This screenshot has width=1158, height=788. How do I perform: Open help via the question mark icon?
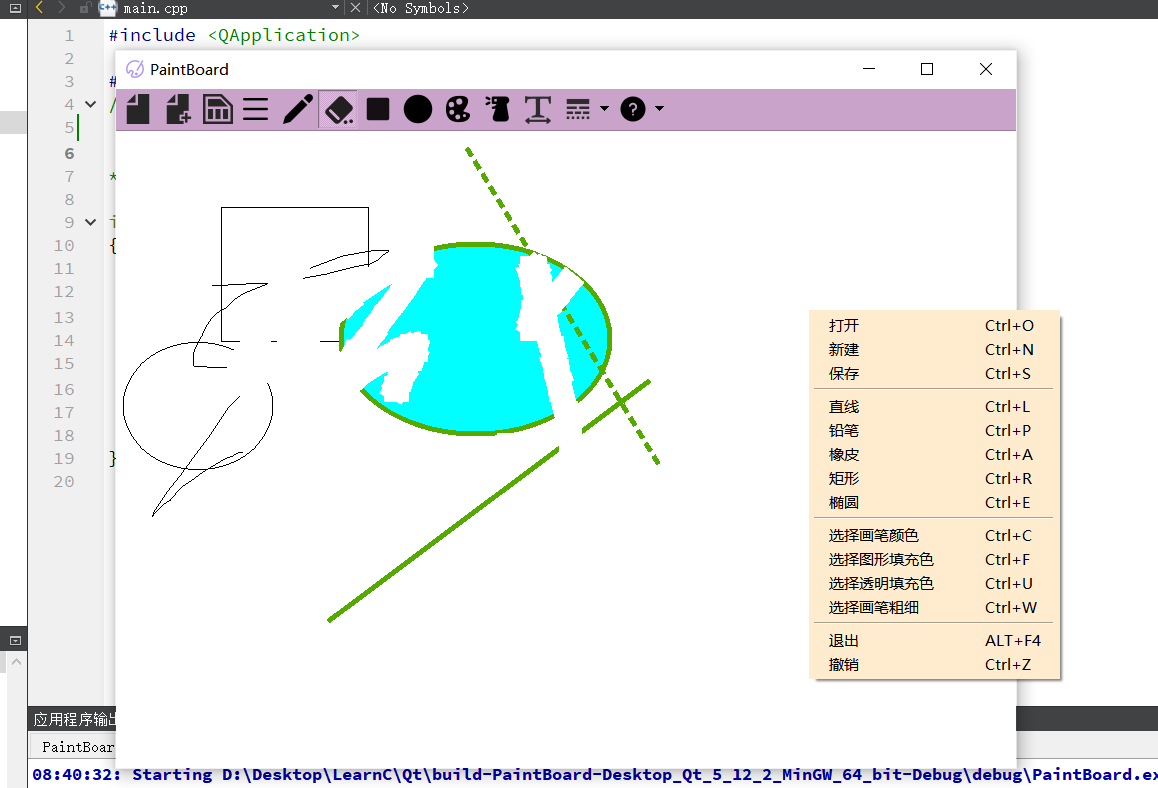pos(631,109)
